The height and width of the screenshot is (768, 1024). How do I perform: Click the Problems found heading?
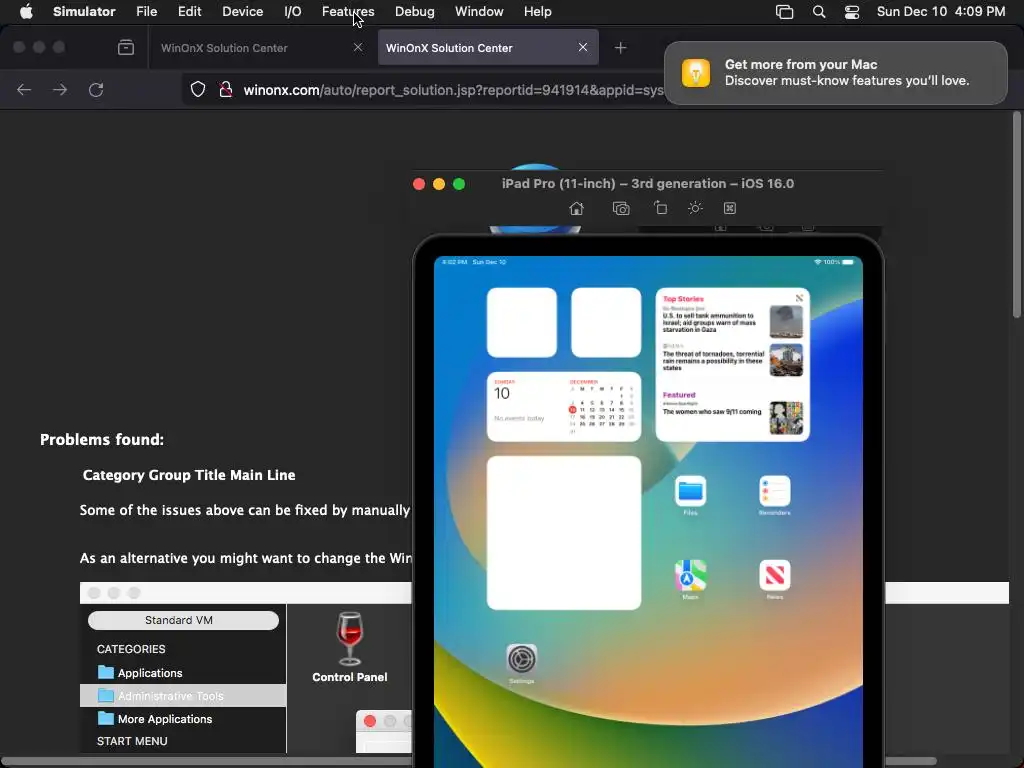(102, 440)
